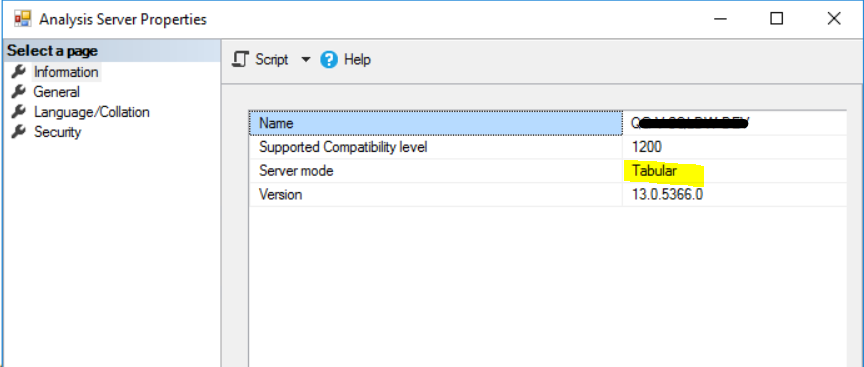Close the Analysis Server Properties window
Image resolution: width=864 pixels, height=367 pixels.
click(834, 19)
